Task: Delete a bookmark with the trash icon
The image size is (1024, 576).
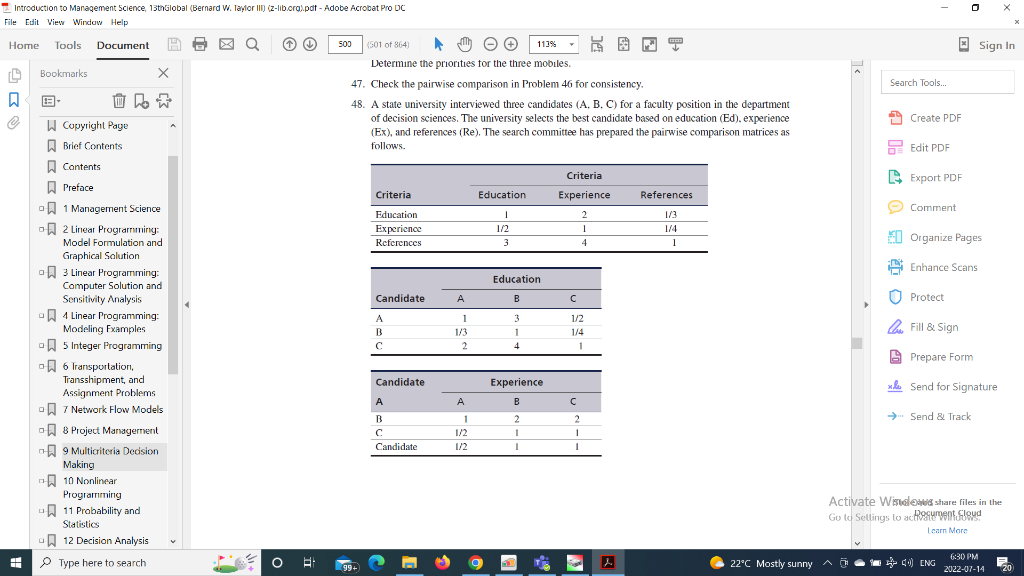Action: [x=119, y=101]
